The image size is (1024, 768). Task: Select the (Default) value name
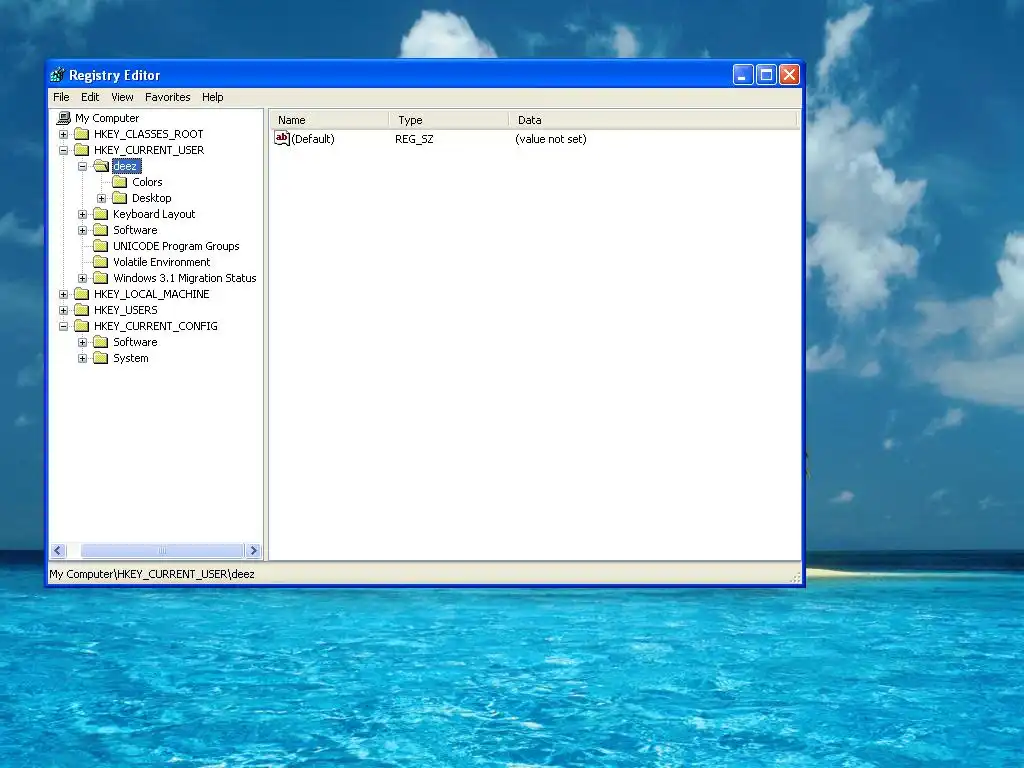313,139
